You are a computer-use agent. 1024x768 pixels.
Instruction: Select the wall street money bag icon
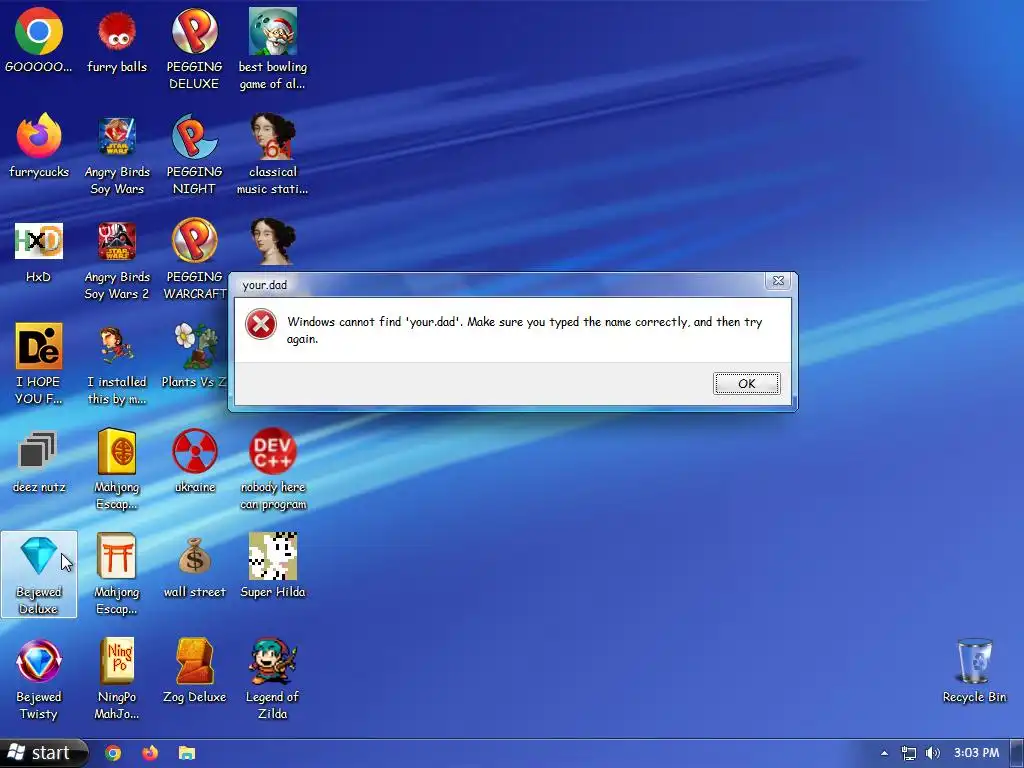click(195, 566)
